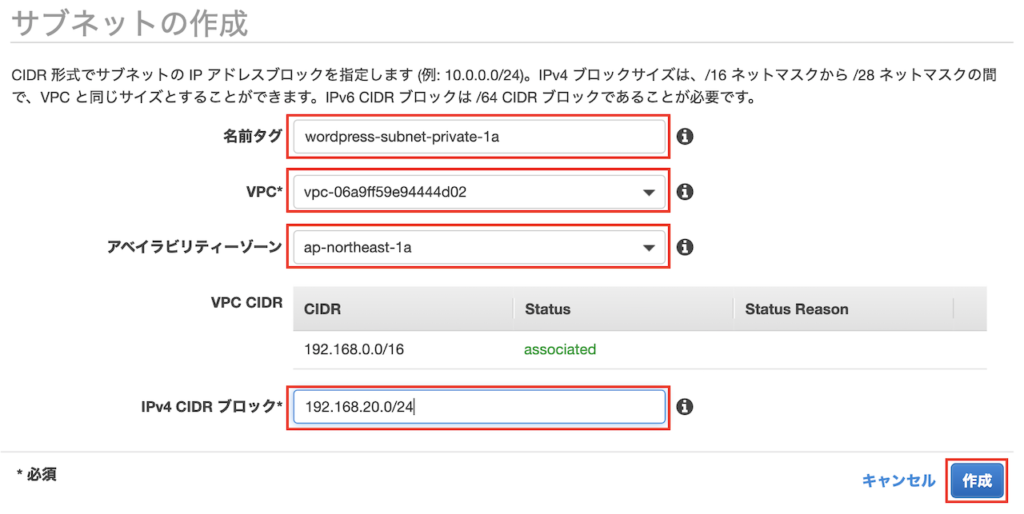Click the キャンセル link
This screenshot has width=1024, height=514.
898,481
